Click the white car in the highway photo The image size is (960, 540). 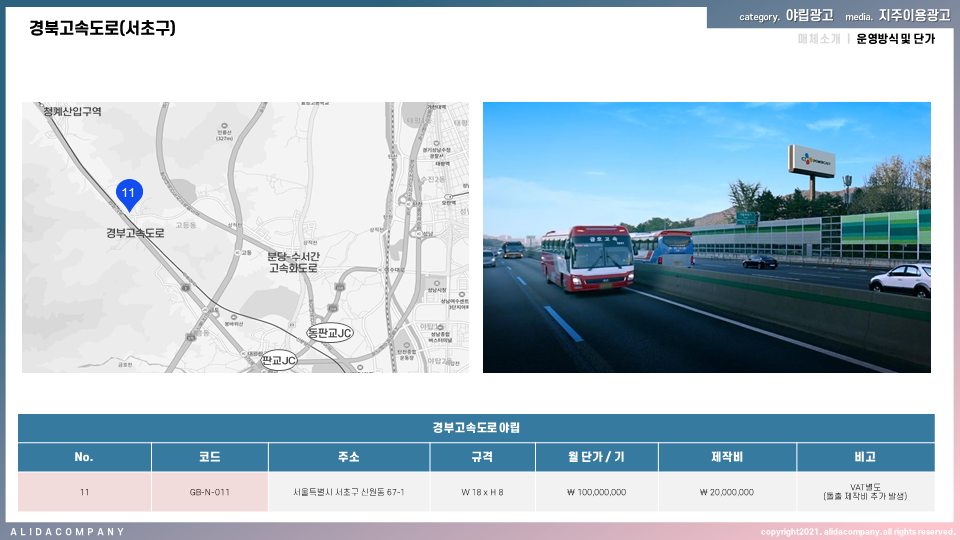point(900,279)
